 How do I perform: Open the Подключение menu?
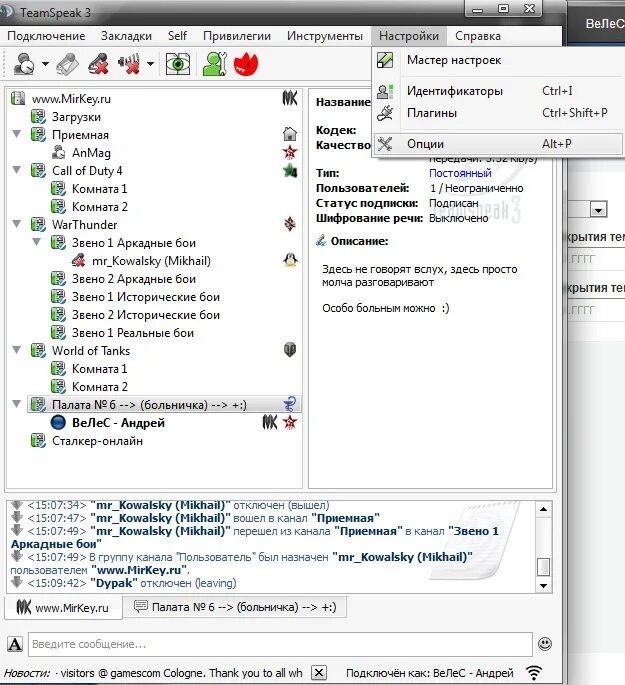(x=46, y=36)
